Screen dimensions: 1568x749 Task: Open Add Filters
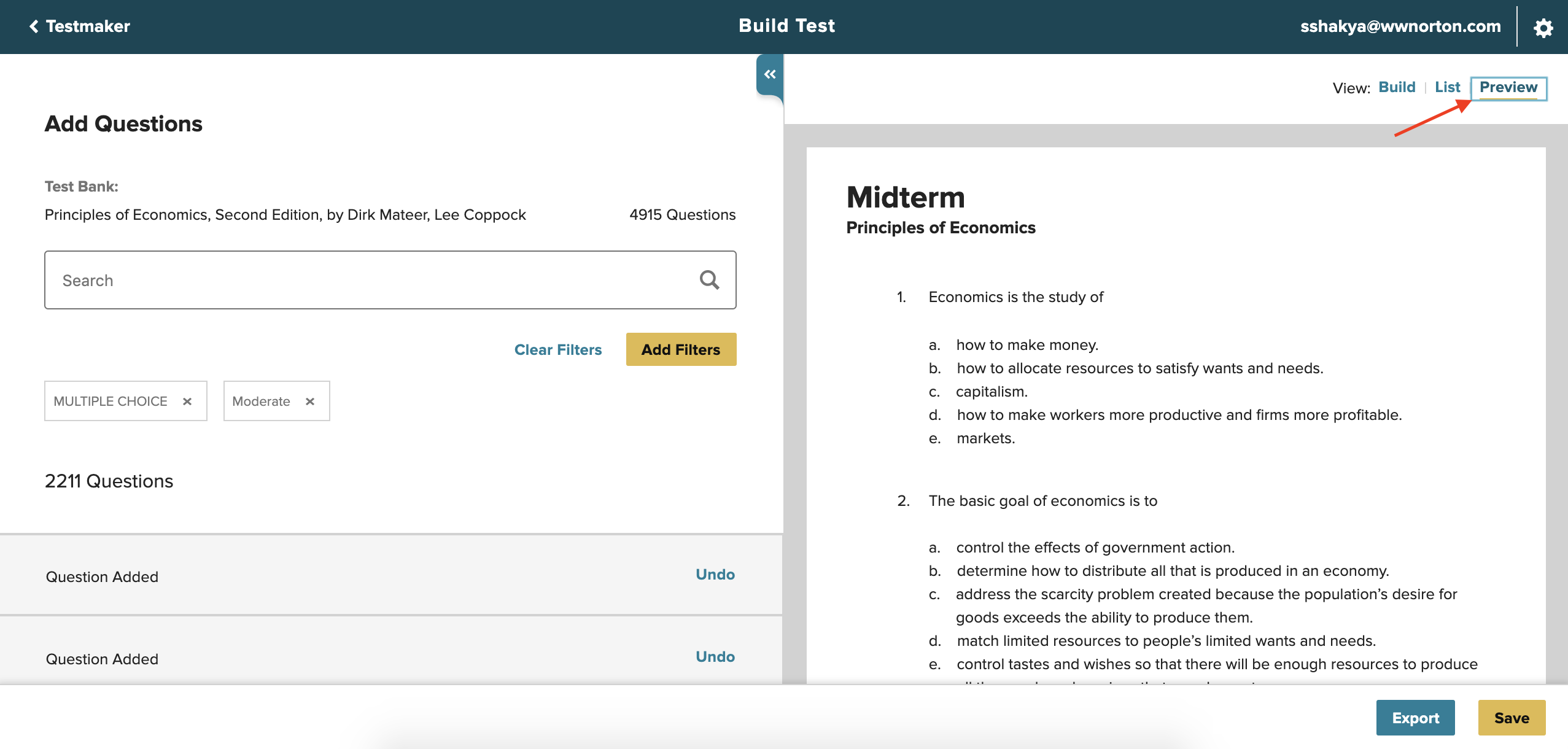[x=680, y=349]
